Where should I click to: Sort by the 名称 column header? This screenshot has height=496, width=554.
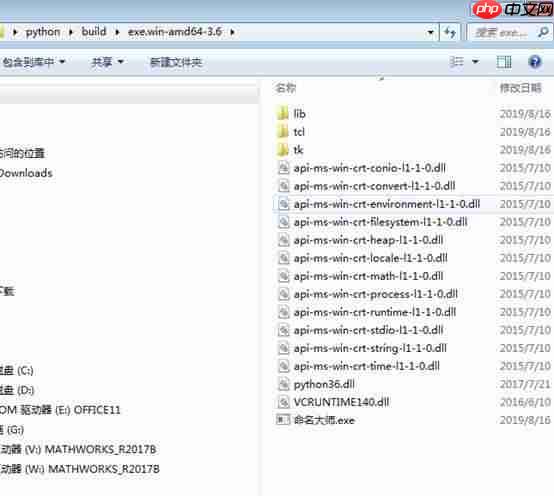[285, 88]
